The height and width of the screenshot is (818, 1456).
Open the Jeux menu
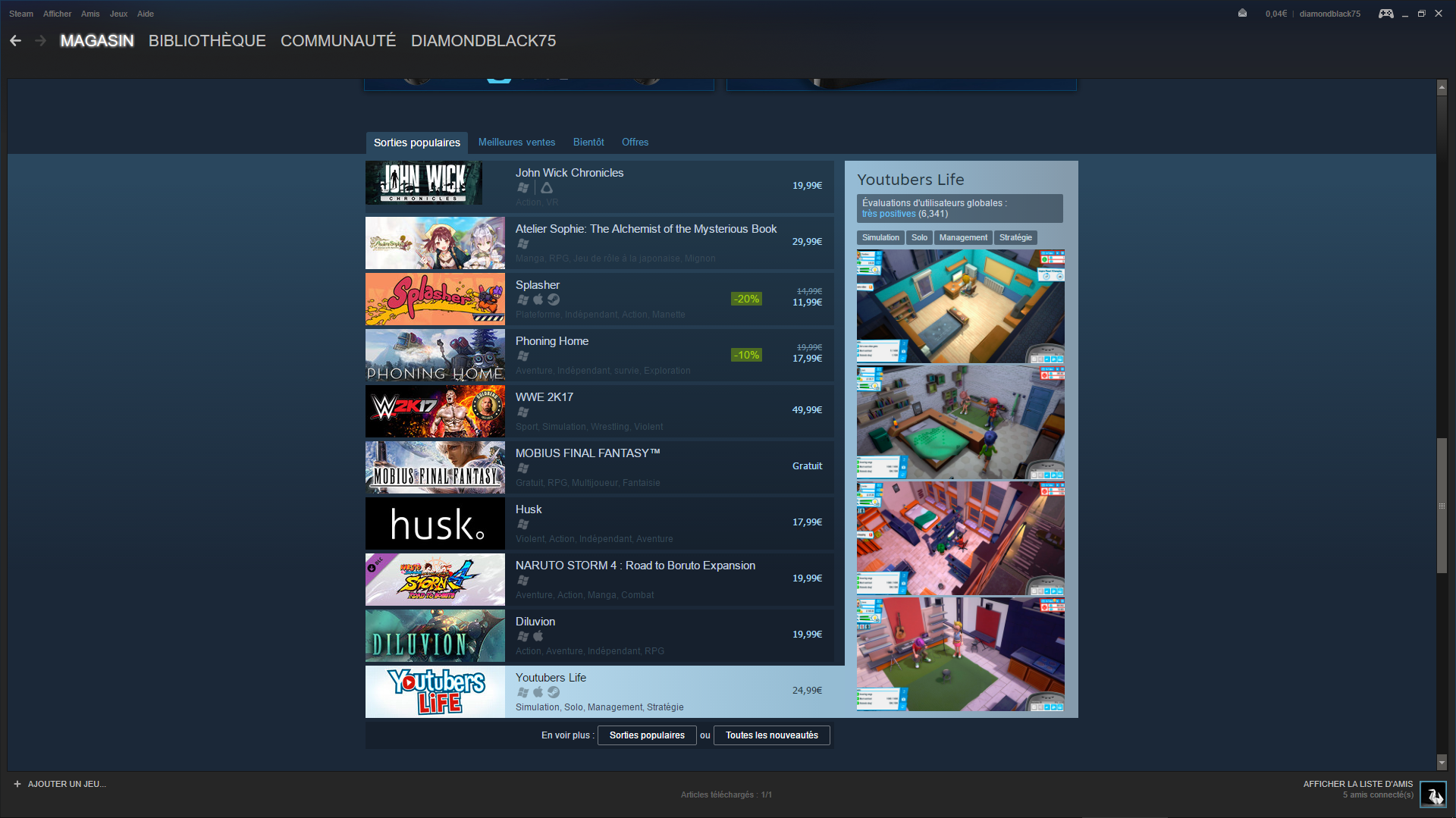point(118,14)
